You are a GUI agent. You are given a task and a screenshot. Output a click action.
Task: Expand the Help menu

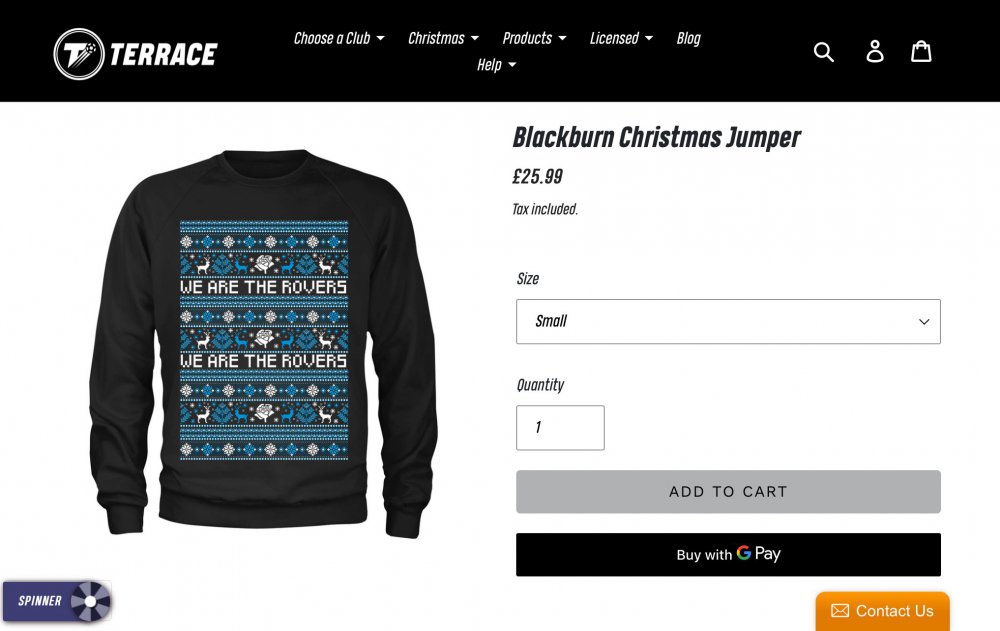(x=496, y=65)
